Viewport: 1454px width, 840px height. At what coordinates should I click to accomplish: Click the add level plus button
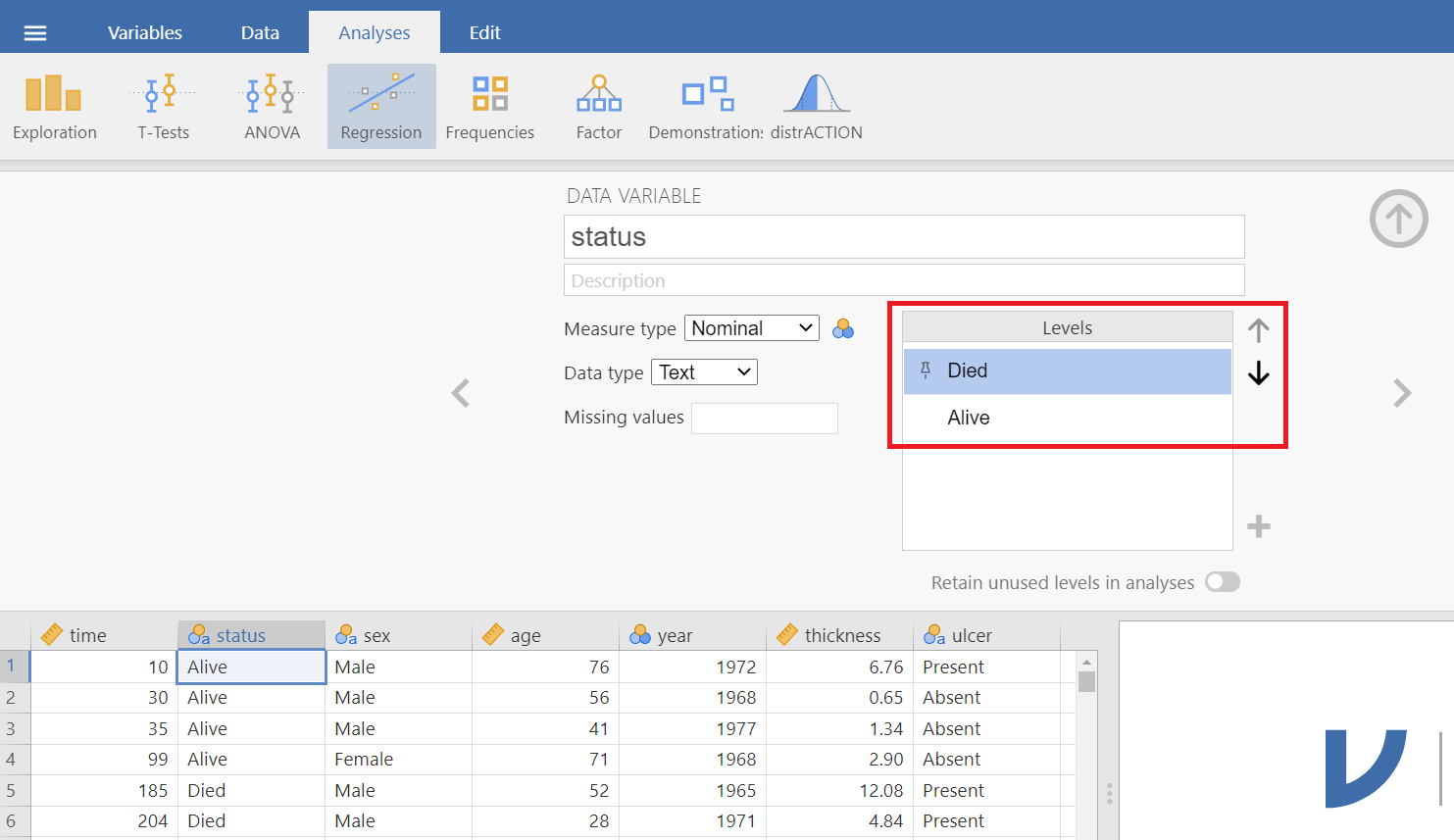pos(1259,526)
